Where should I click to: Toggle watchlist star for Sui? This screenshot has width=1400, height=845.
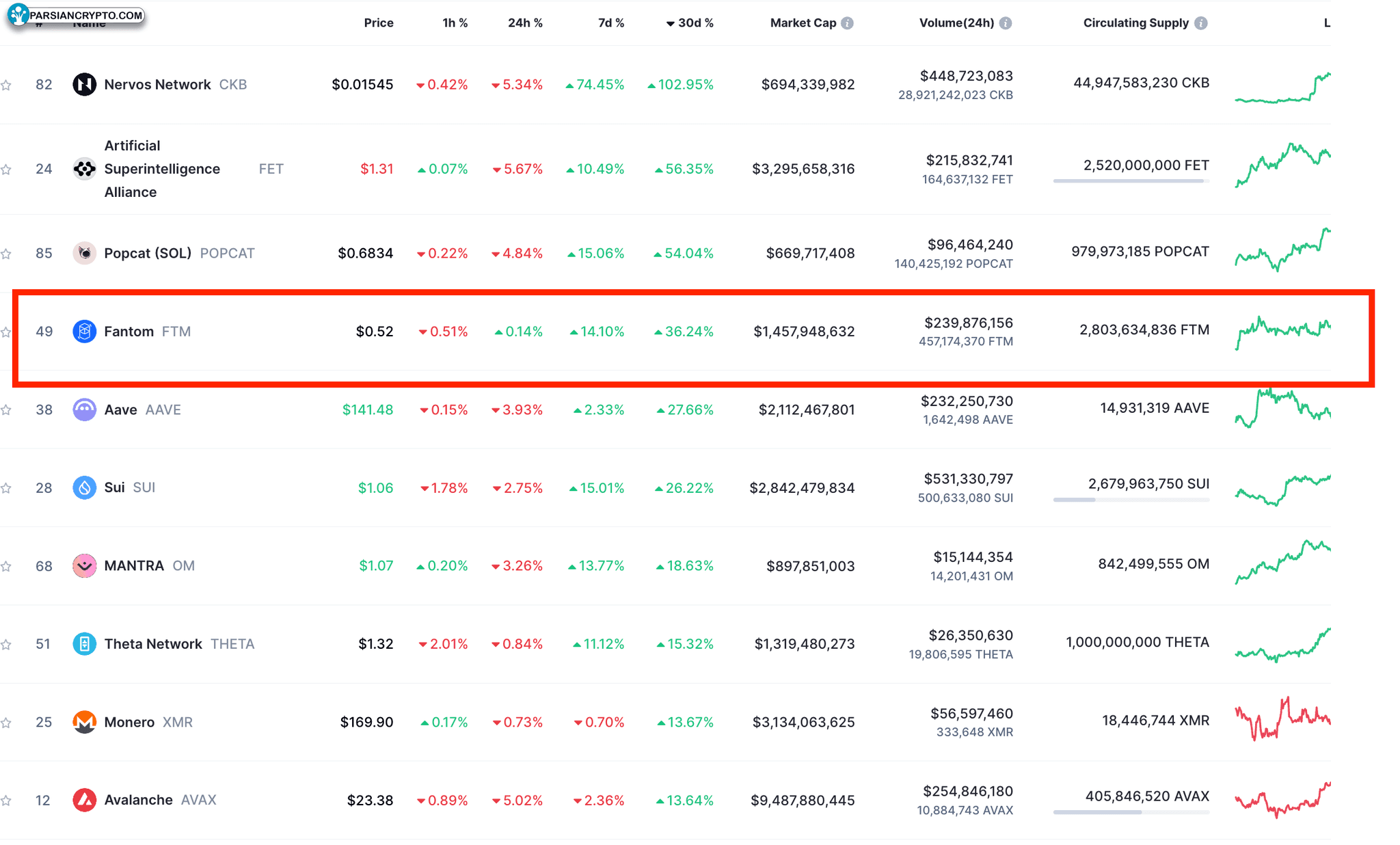click(6, 488)
